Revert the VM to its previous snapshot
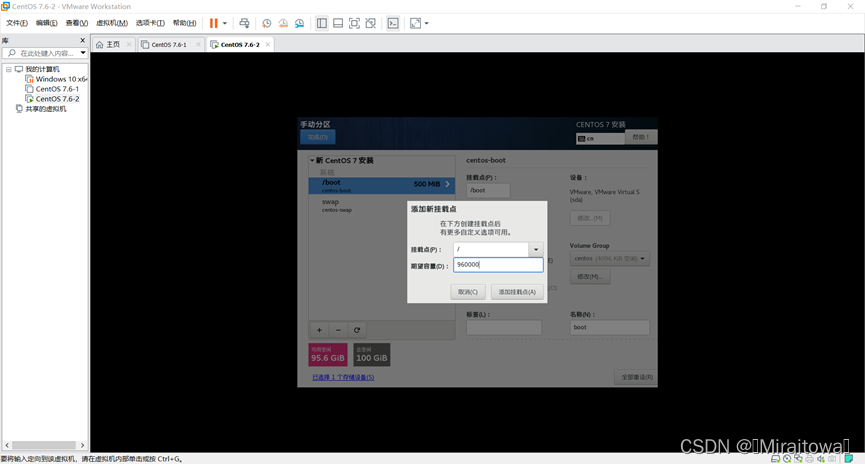This screenshot has width=865, height=464. (283, 23)
